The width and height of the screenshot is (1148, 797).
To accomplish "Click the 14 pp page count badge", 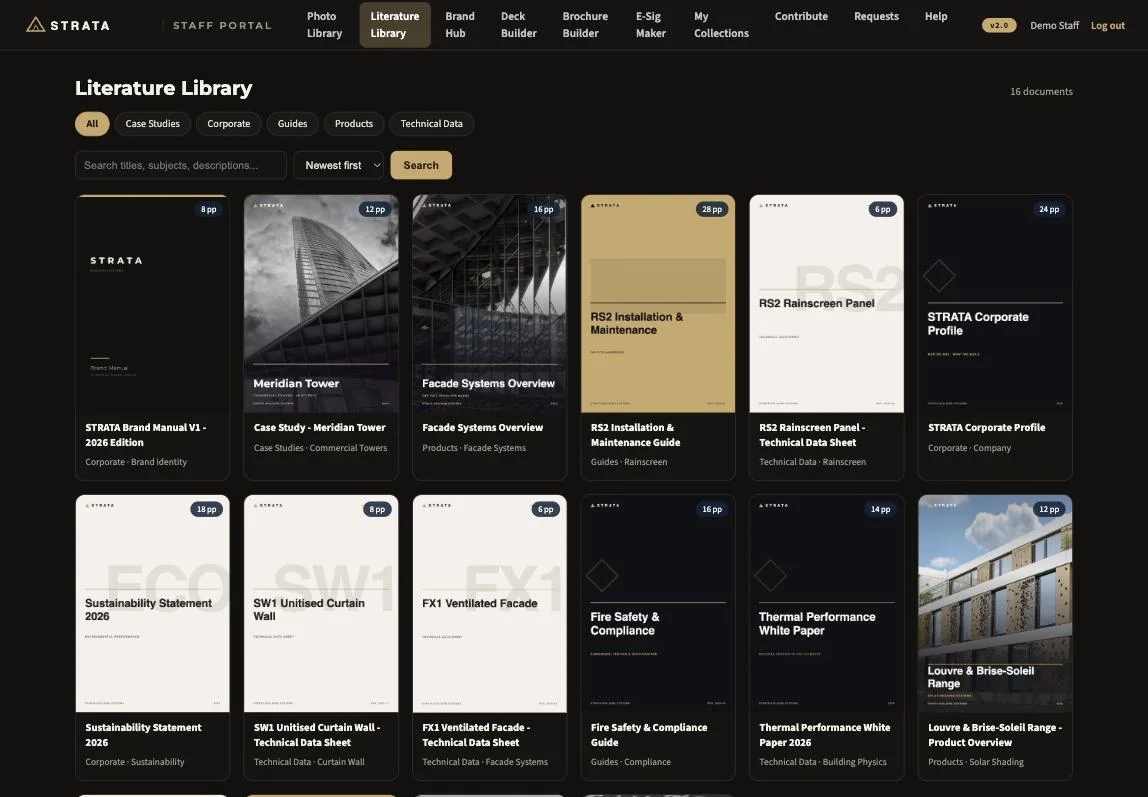I will (x=880, y=509).
